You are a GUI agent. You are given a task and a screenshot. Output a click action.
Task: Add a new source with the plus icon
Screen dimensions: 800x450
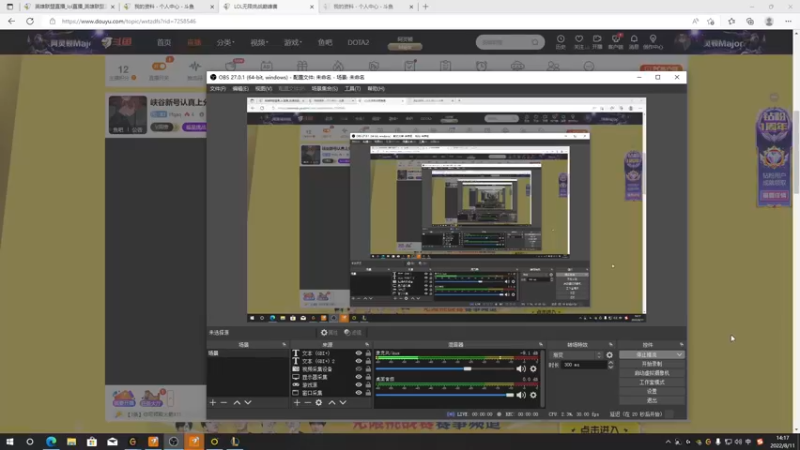pos(297,403)
